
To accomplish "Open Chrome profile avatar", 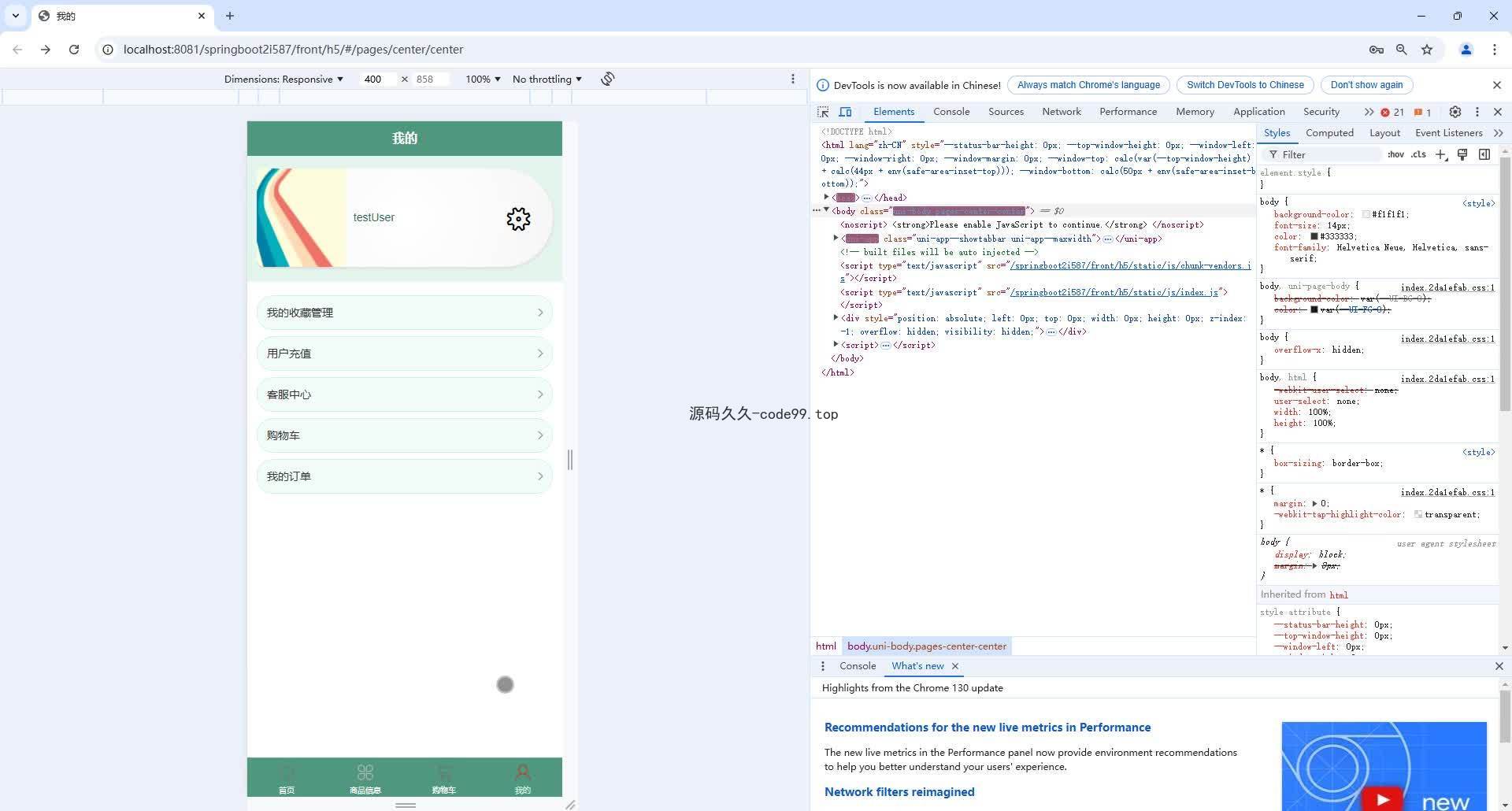I will (1466, 50).
